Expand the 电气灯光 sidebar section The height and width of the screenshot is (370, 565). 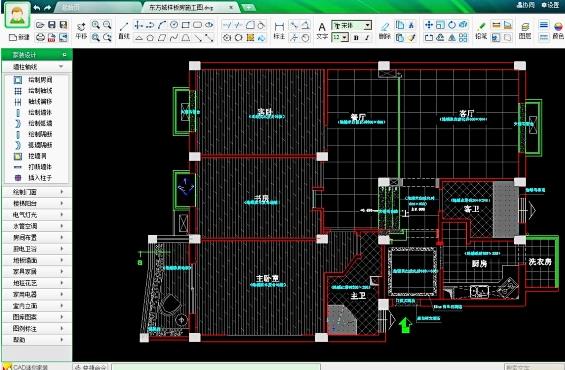click(x=37, y=215)
